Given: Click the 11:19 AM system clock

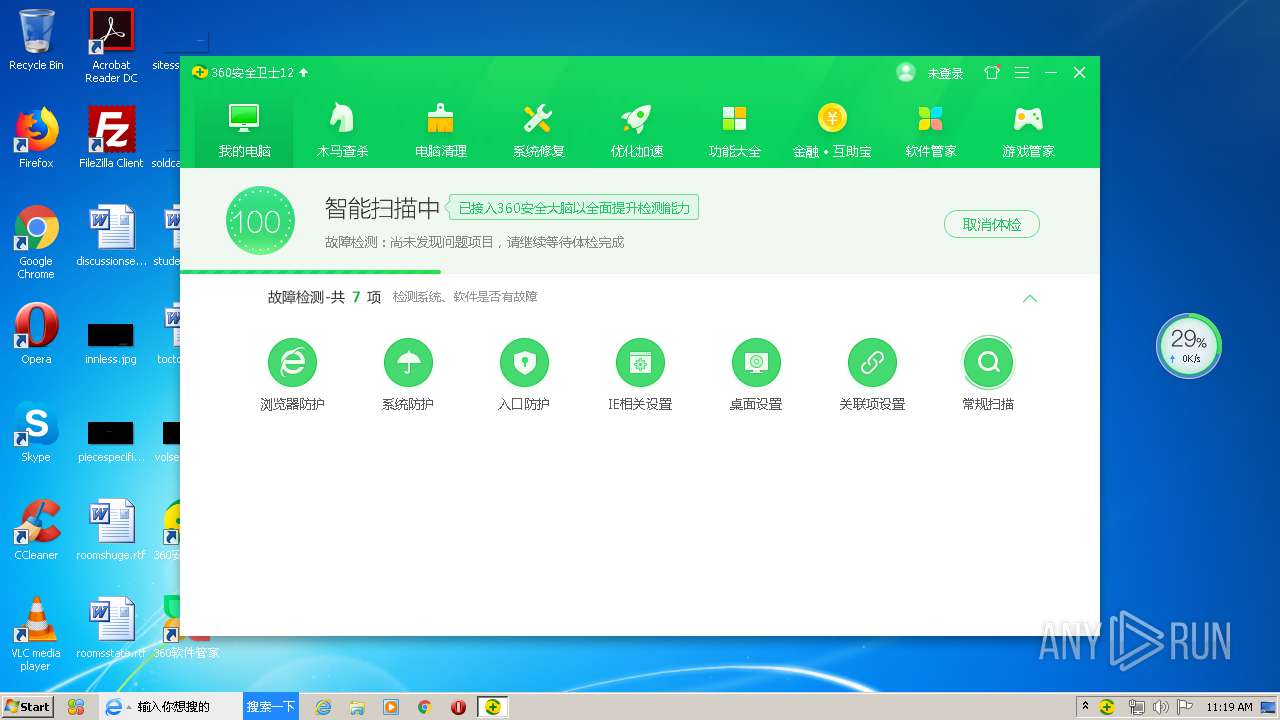Looking at the screenshot, I should (x=1229, y=707).
